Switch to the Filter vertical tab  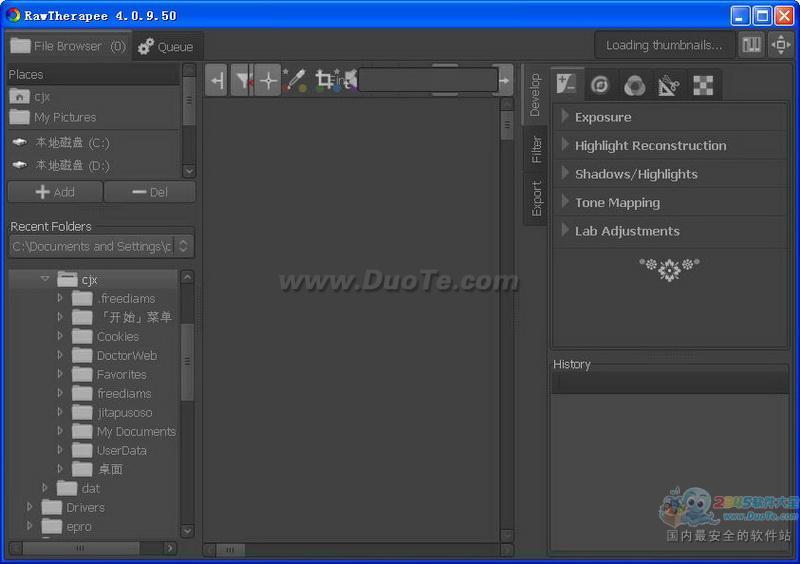coord(536,149)
